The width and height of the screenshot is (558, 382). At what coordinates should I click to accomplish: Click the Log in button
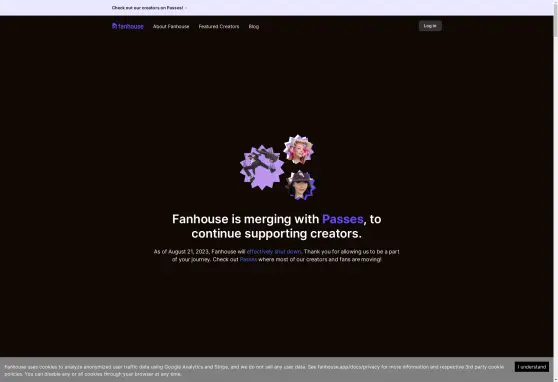(x=430, y=26)
